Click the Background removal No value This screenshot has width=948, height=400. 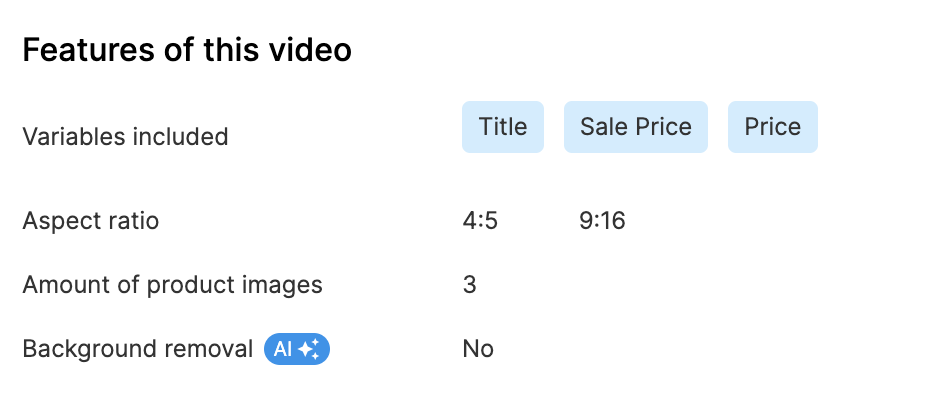(478, 349)
